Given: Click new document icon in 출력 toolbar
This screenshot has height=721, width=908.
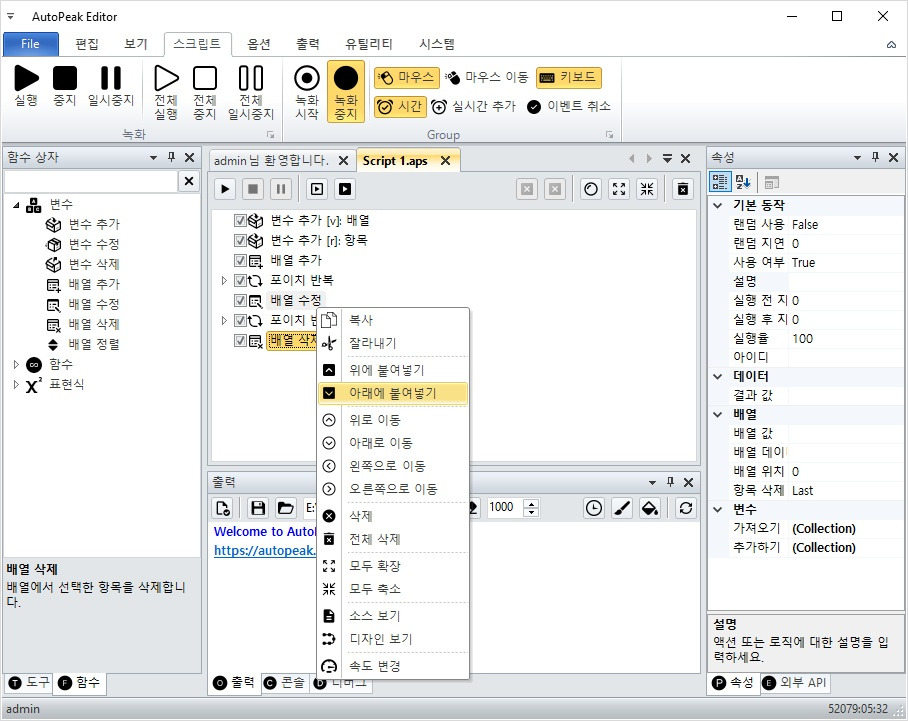Looking at the screenshot, I should point(223,508).
